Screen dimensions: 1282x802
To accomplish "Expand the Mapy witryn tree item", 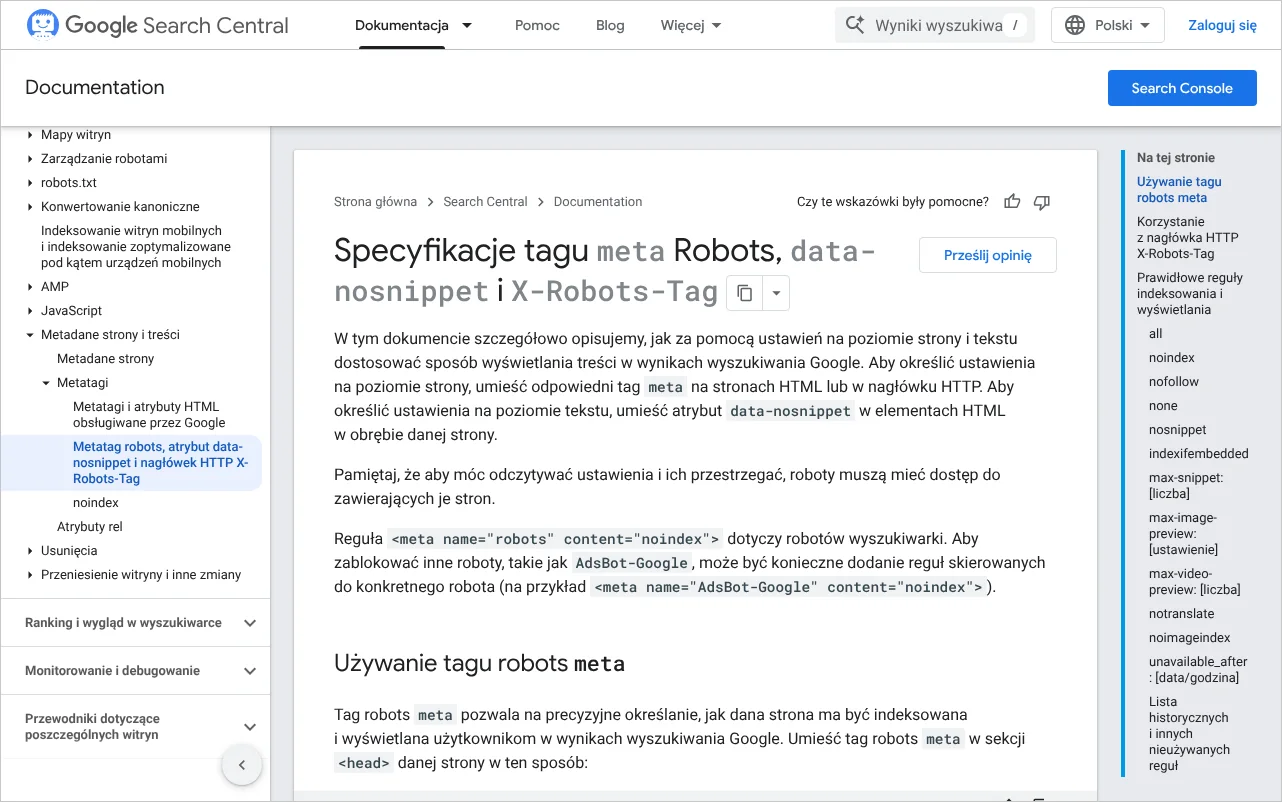I will (30, 135).
